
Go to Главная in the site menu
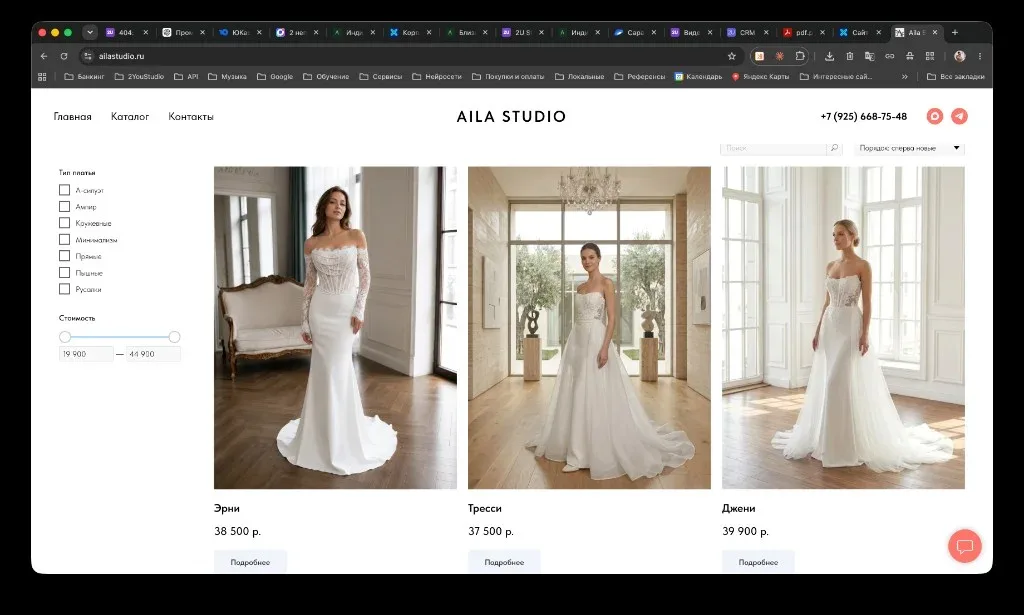point(72,116)
